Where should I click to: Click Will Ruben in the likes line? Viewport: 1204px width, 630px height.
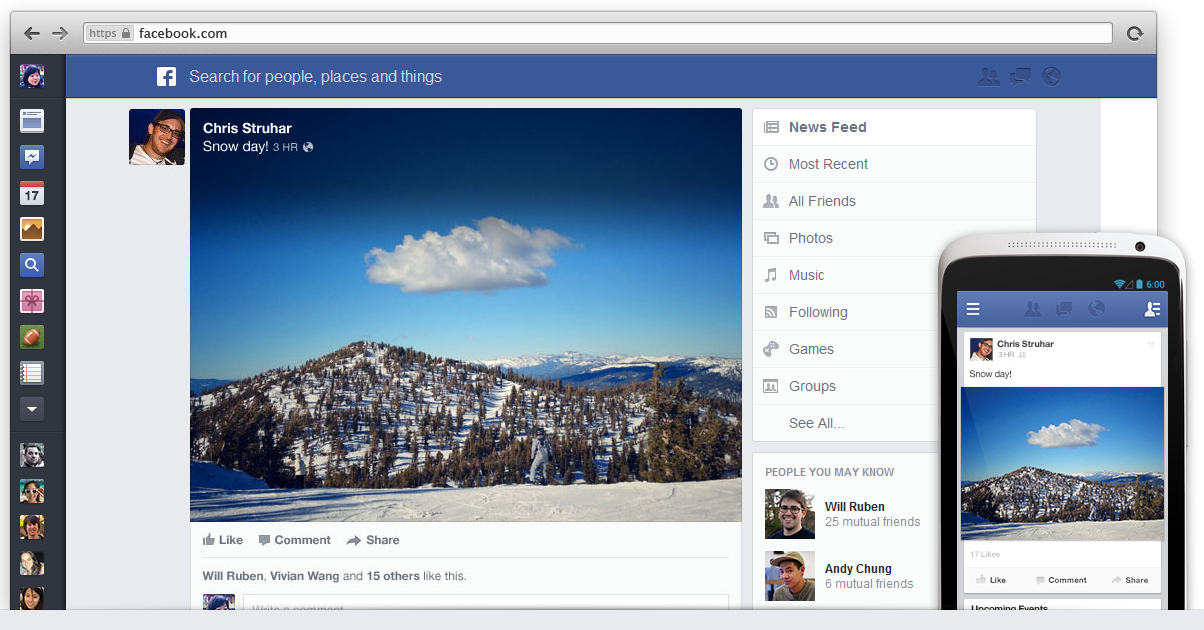click(233, 576)
